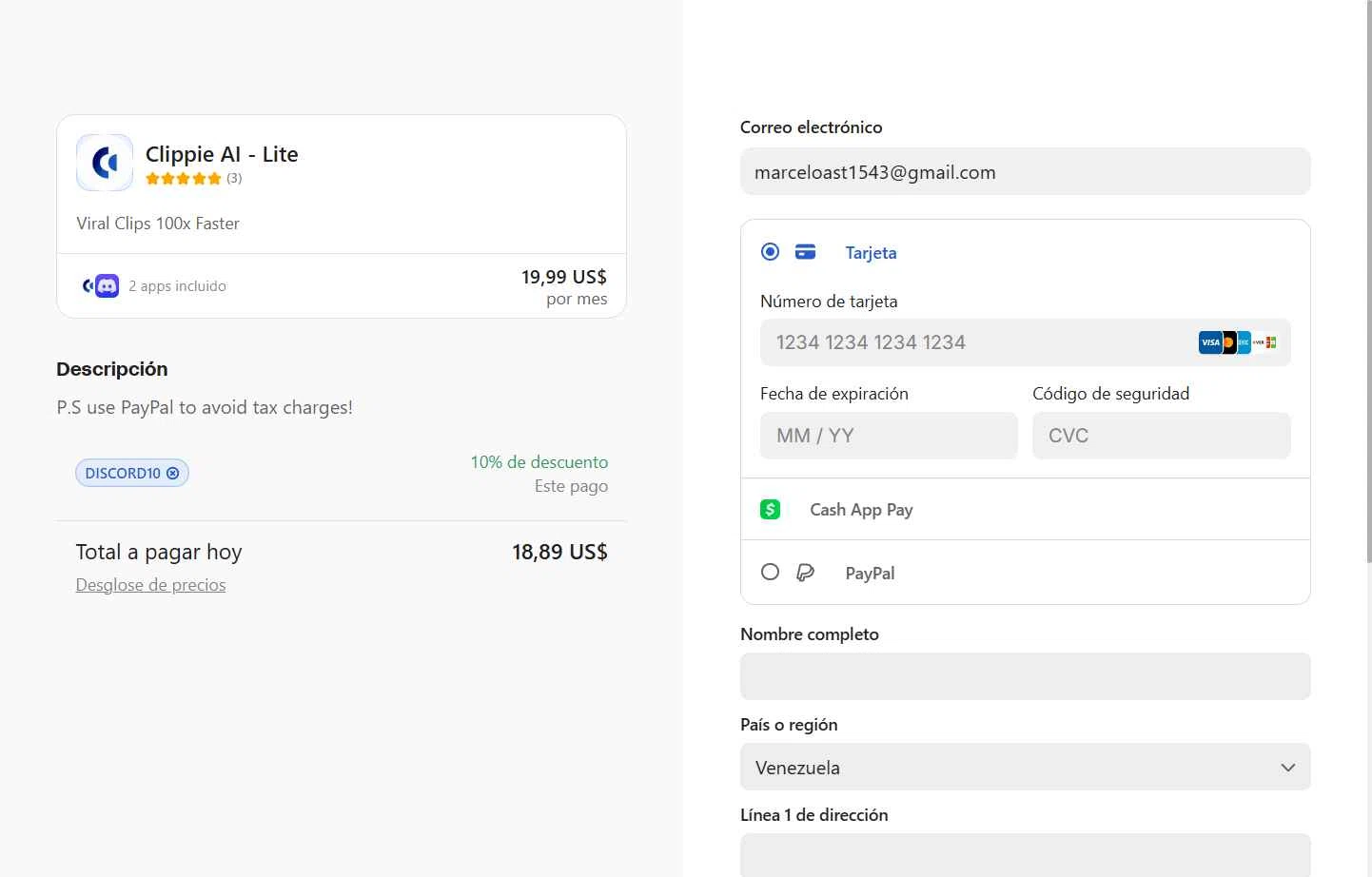Click the Clippie AI app logo

pyautogui.click(x=105, y=163)
